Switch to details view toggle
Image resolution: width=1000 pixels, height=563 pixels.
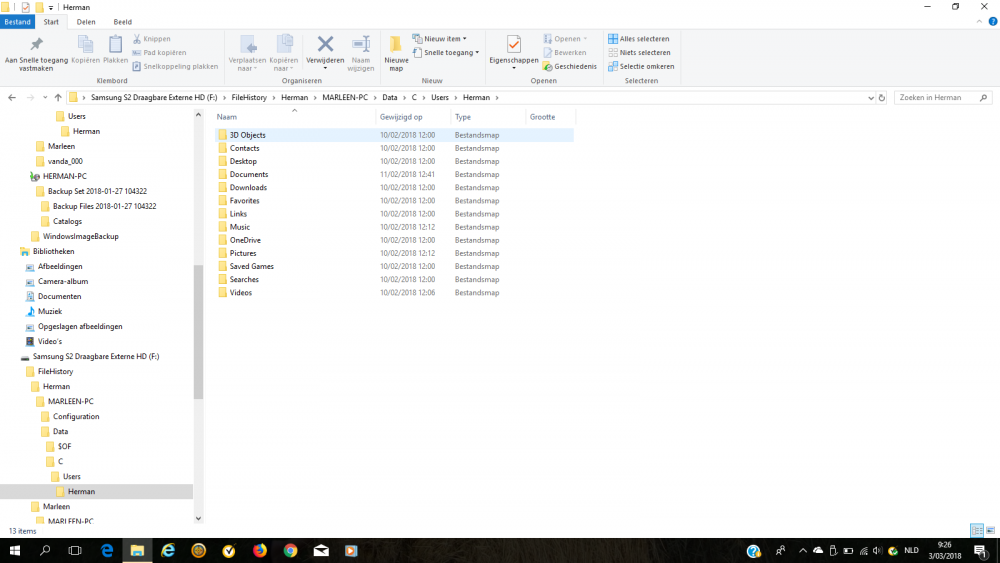(976, 530)
